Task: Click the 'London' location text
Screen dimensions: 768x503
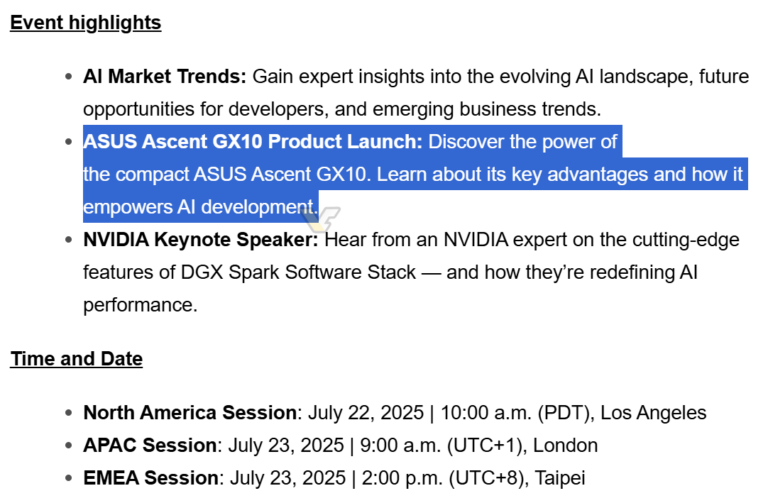Action: pos(565,445)
